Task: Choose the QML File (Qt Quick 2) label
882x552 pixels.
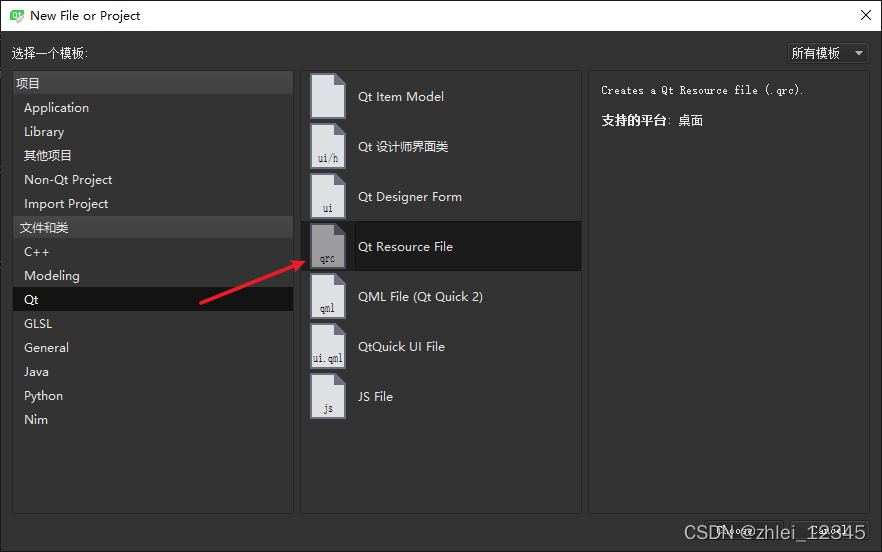Action: (x=420, y=297)
